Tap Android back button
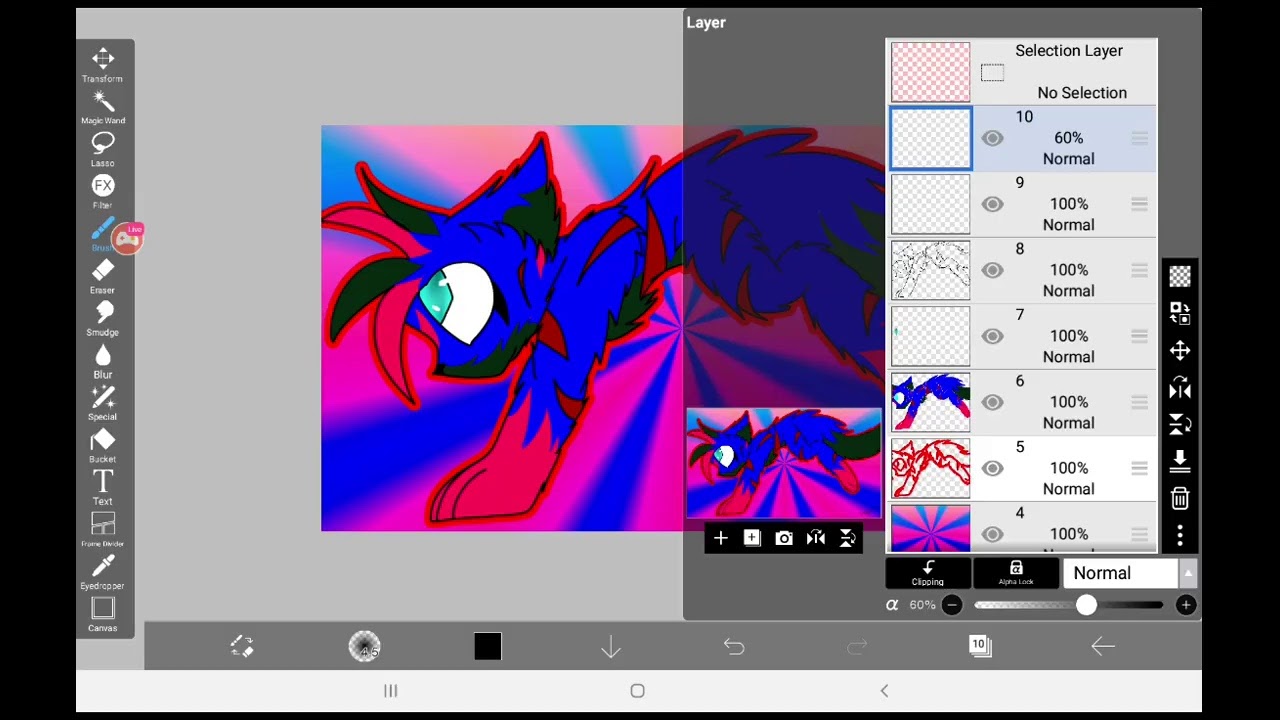Image resolution: width=1280 pixels, height=720 pixels. click(x=884, y=691)
